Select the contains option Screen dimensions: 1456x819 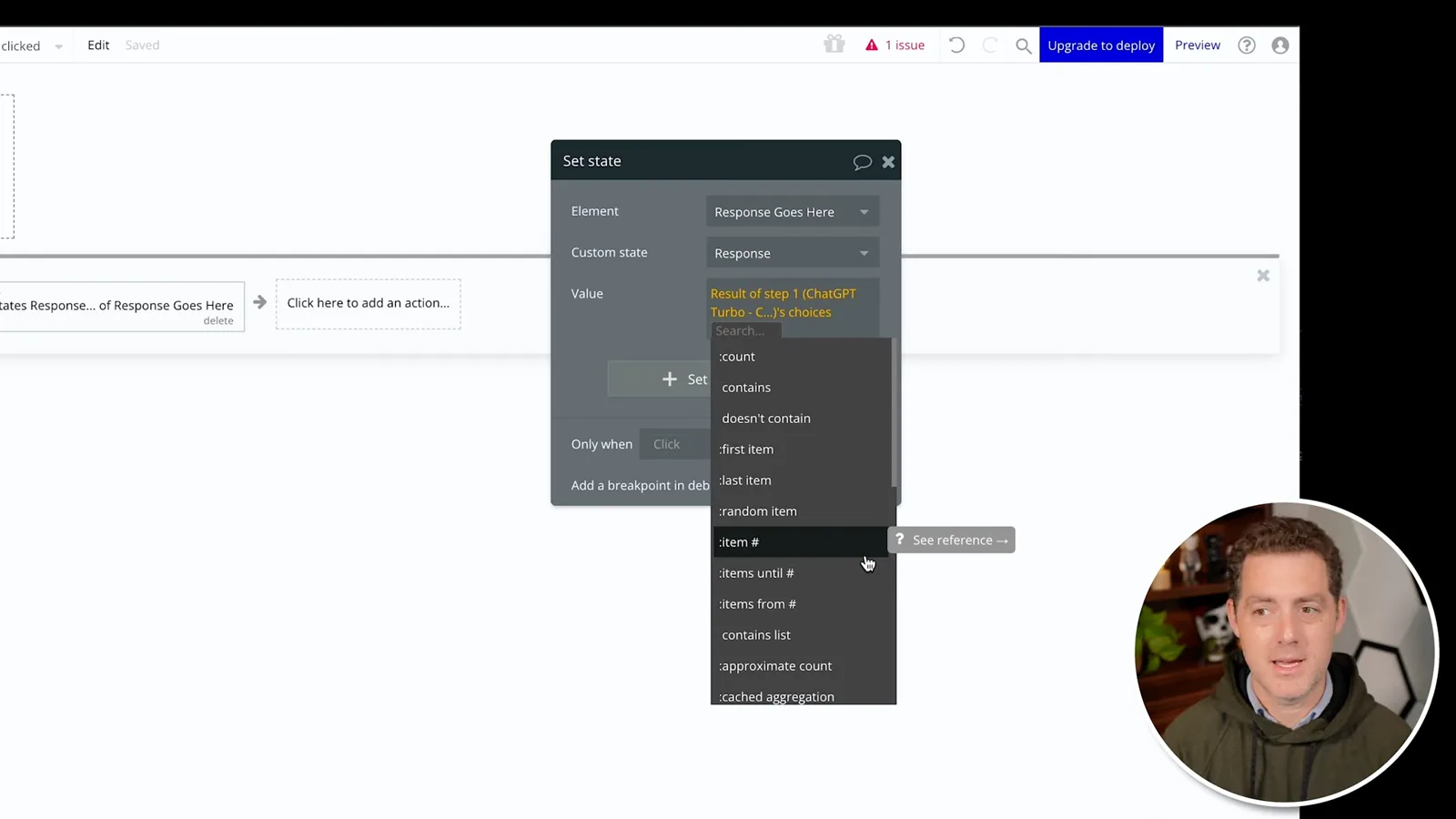801,388
